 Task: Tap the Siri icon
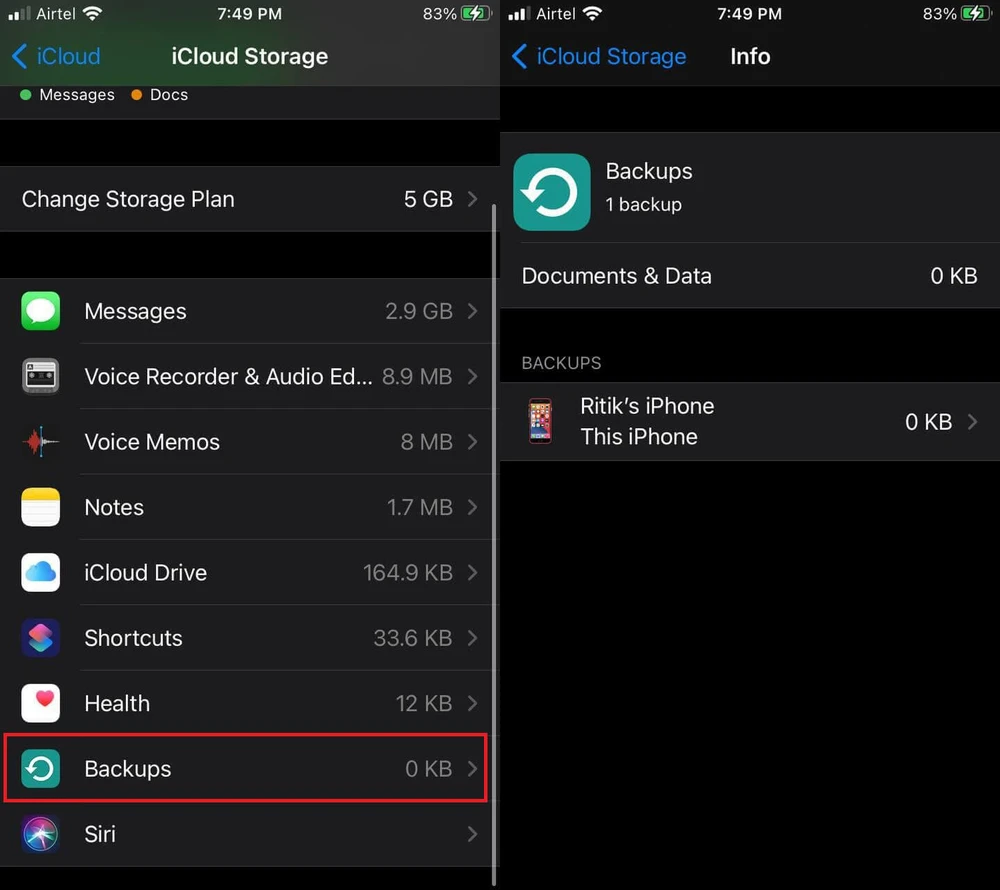pos(41,834)
